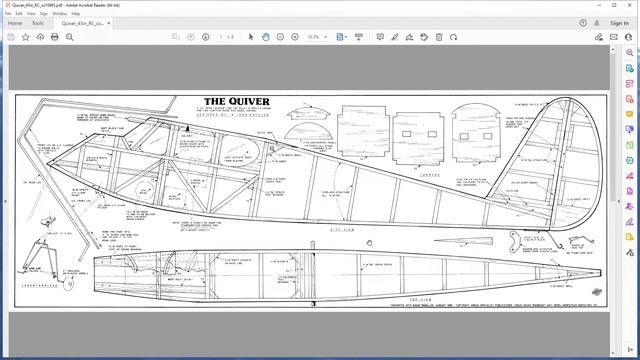Zoom in with the plus circle button

(295, 37)
